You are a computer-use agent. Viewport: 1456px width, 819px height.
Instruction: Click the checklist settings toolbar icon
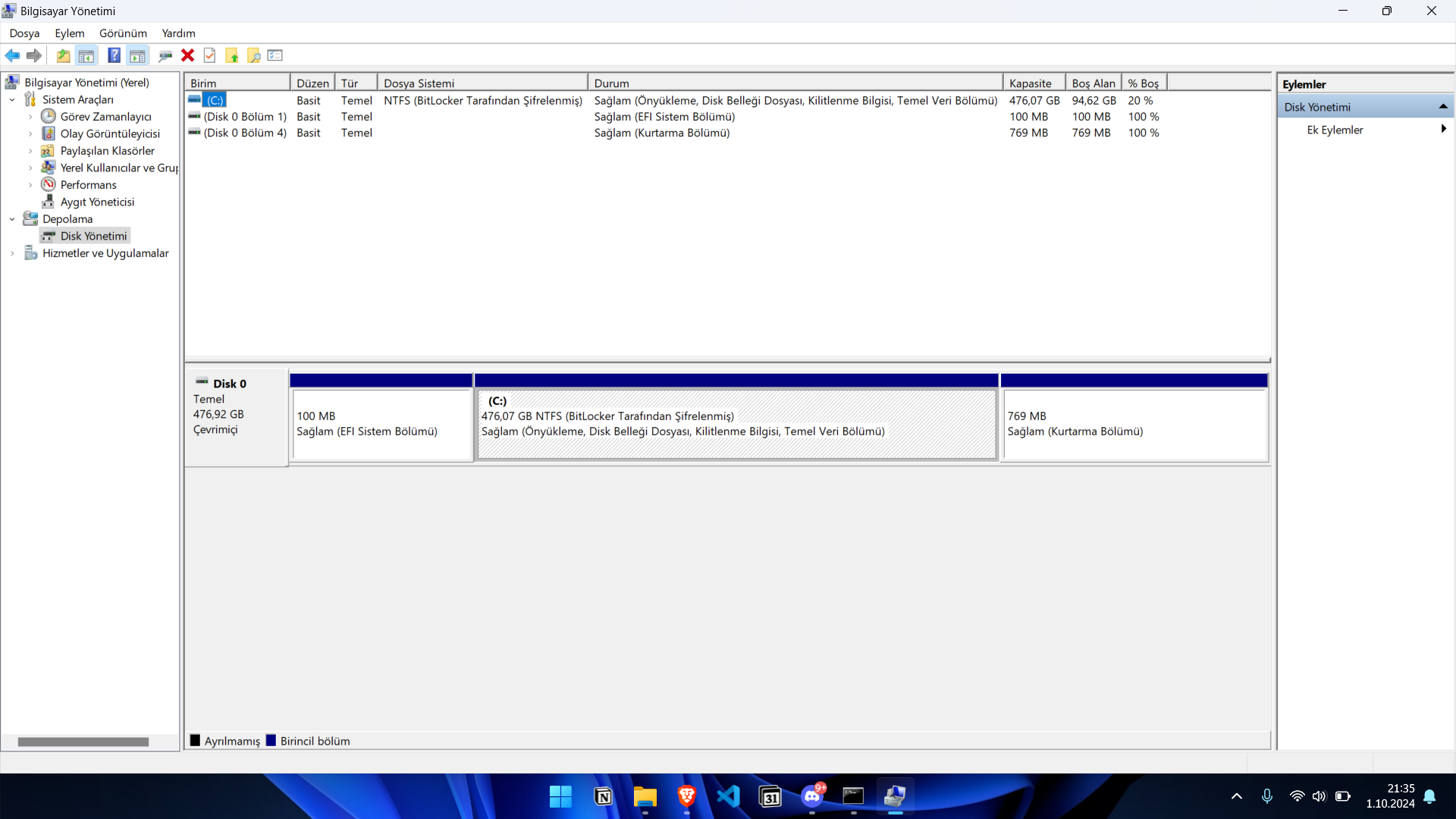[x=275, y=55]
